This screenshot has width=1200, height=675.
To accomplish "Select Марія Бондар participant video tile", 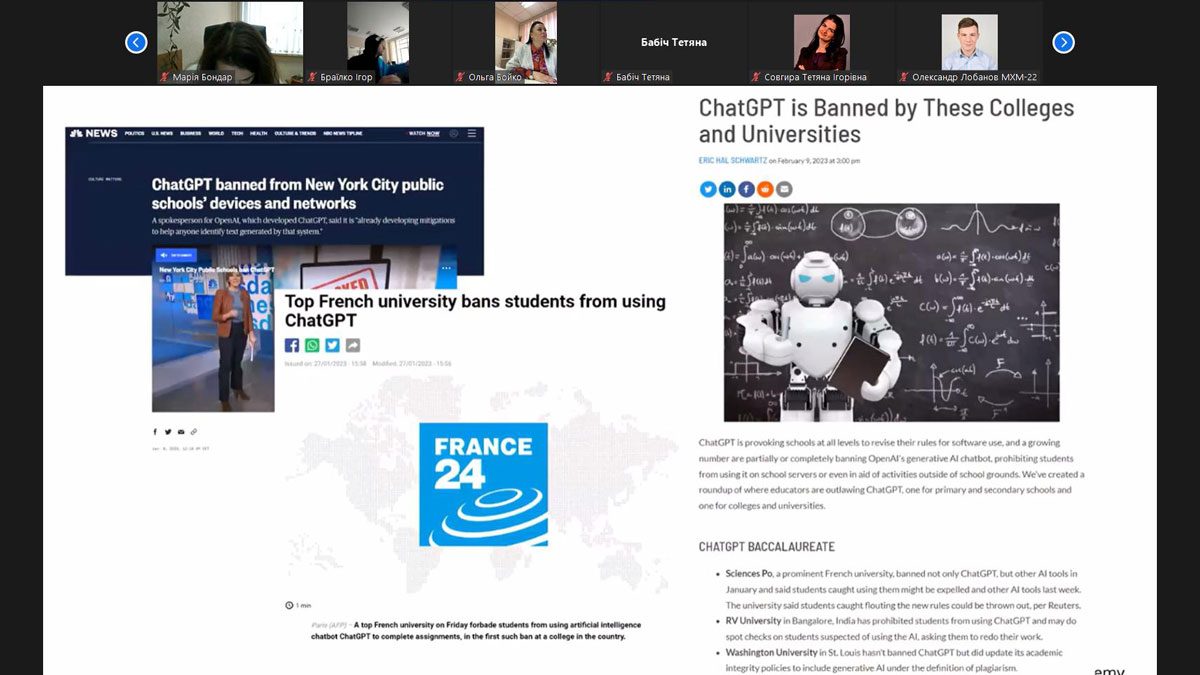I will click(230, 42).
